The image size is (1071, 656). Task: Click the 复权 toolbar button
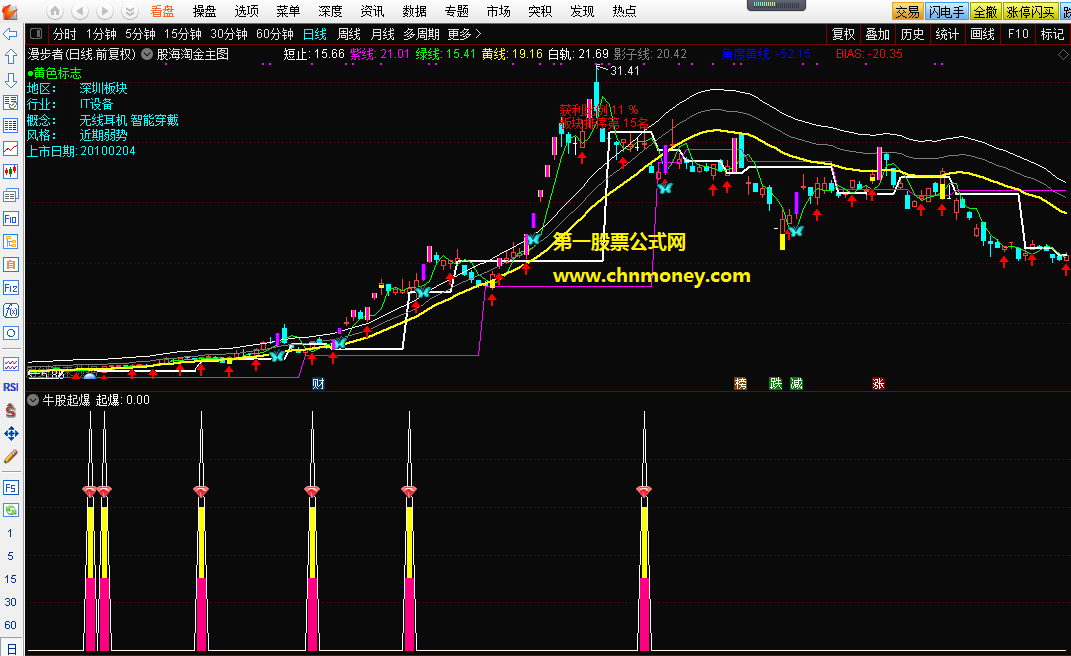coord(844,34)
